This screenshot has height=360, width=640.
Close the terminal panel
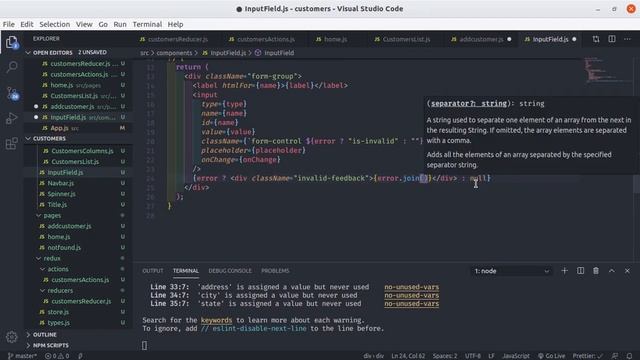click(627, 271)
